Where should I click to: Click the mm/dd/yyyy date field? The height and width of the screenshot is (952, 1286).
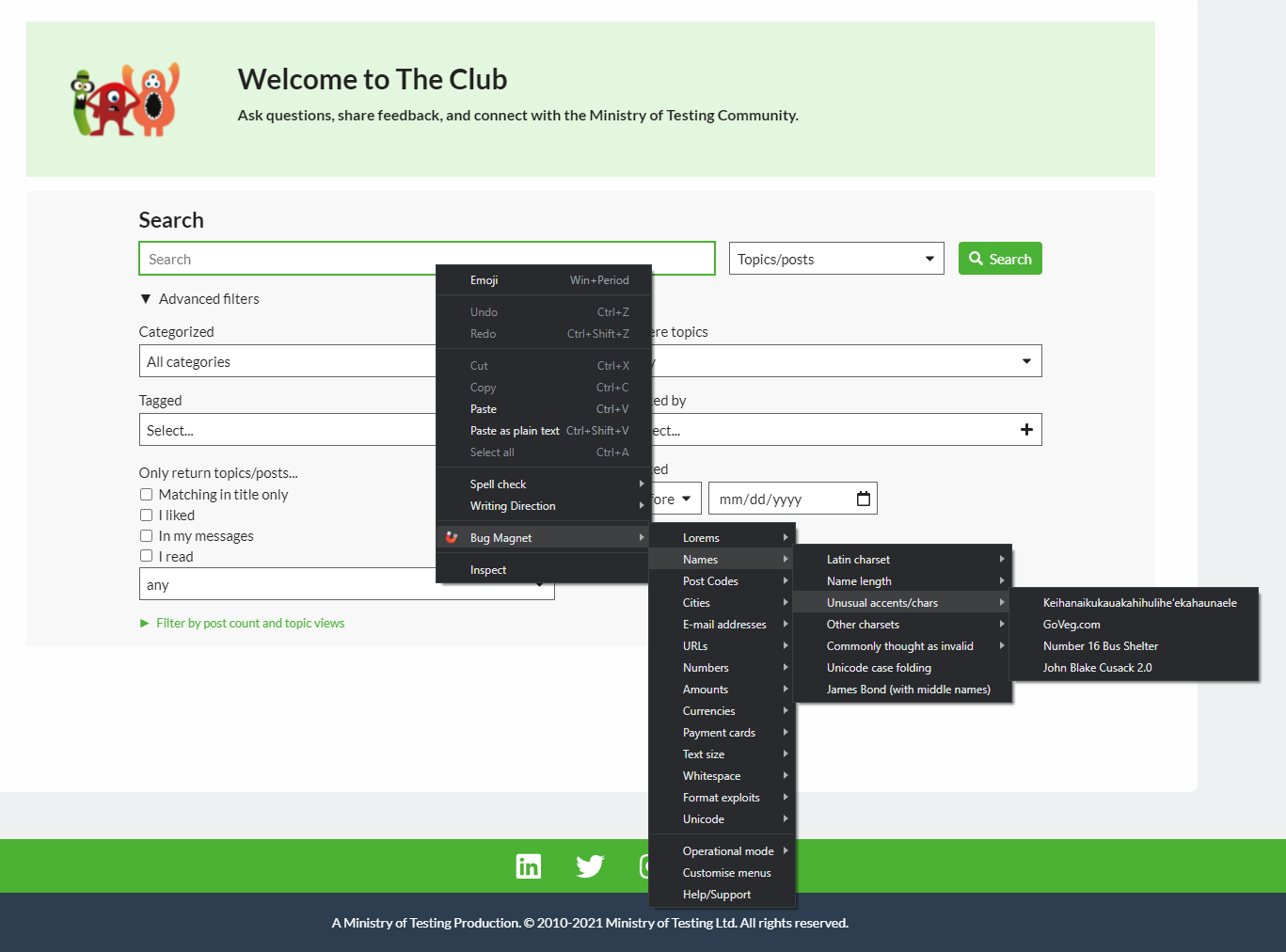792,499
